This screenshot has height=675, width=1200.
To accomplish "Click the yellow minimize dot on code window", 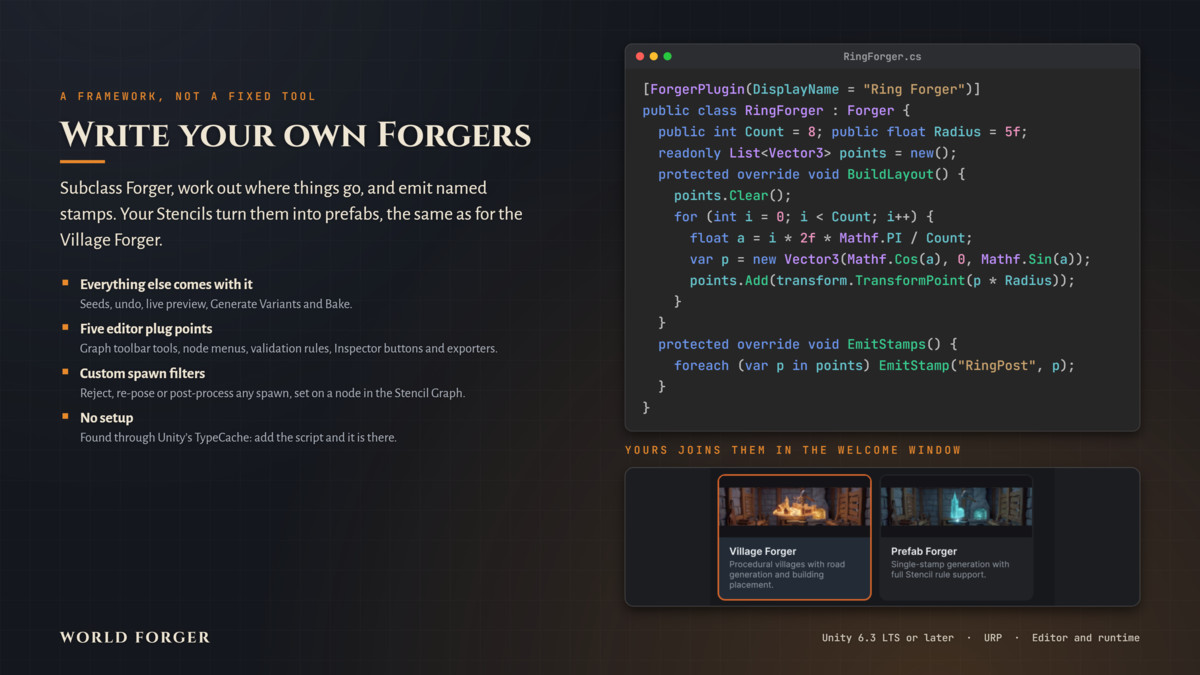I will (654, 57).
